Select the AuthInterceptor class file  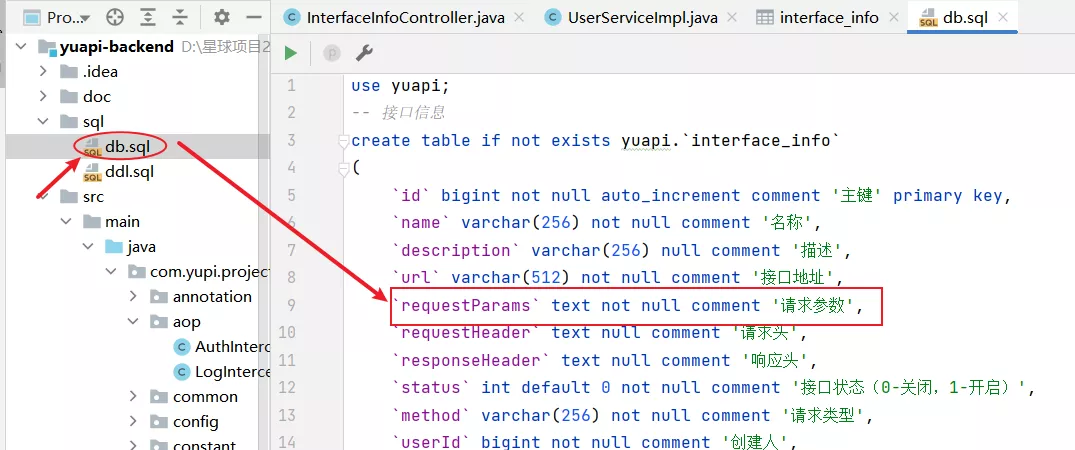point(233,346)
